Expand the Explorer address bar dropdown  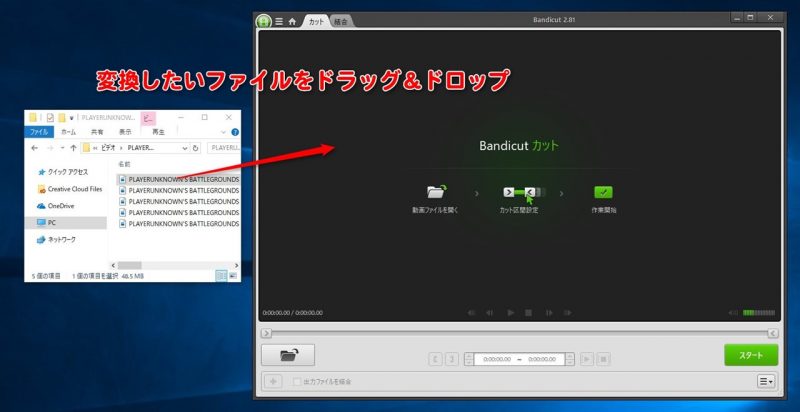pyautogui.click(x=185, y=148)
